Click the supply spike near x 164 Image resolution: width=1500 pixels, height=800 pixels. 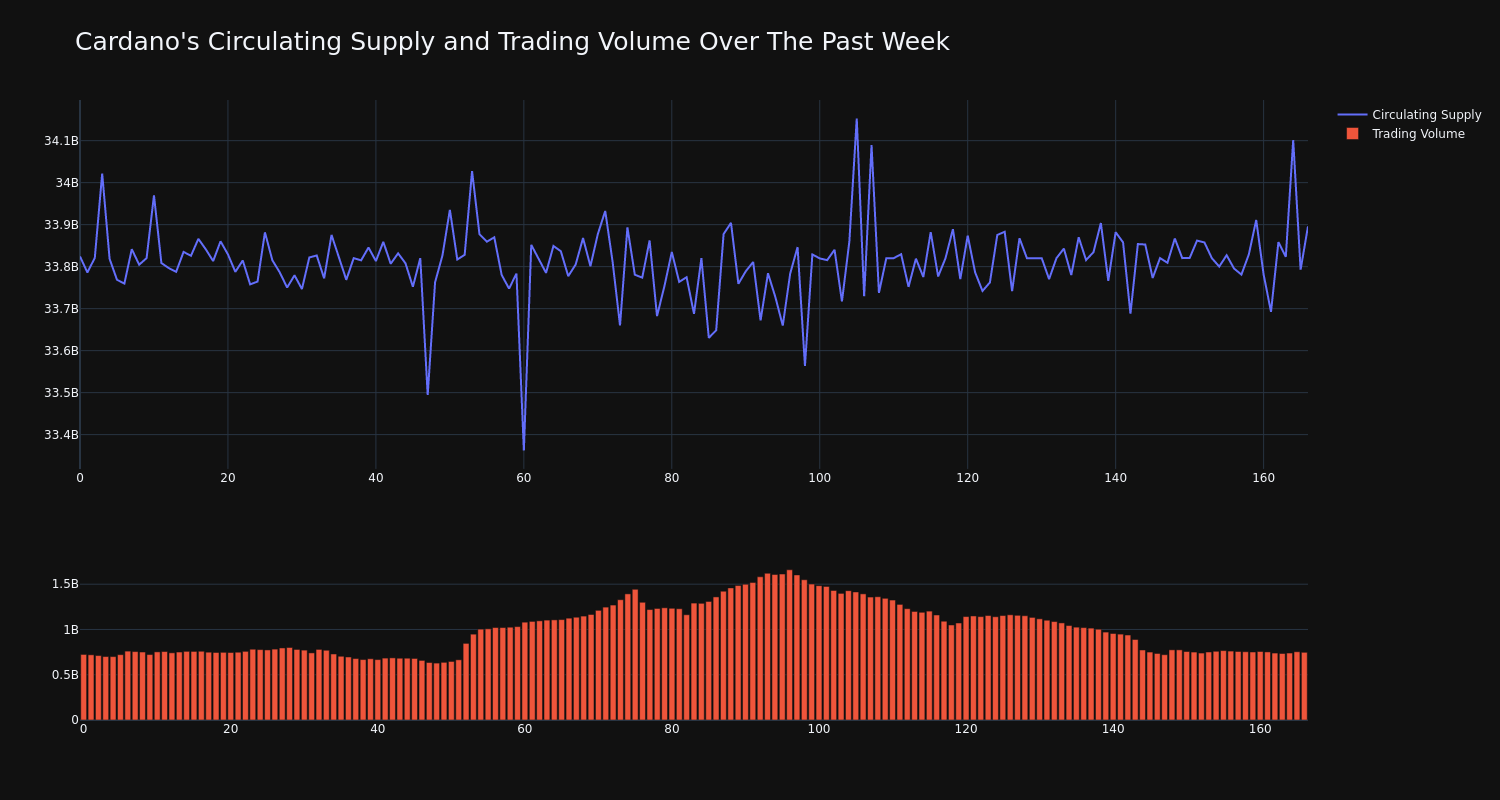[x=1293, y=141]
